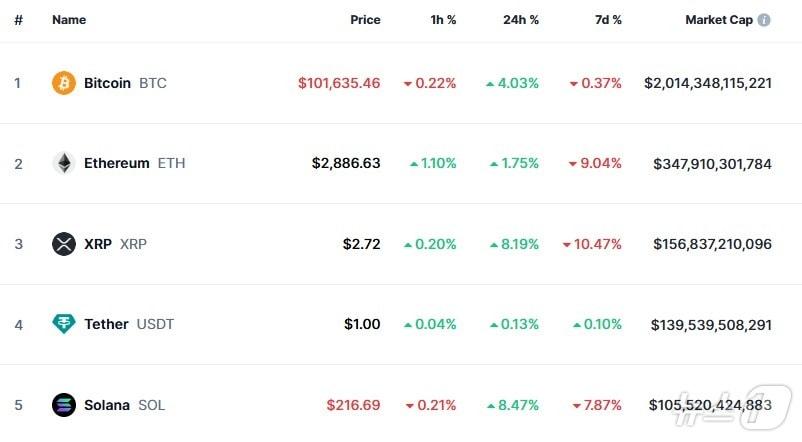This screenshot has width=802, height=442.
Task: Click the Solana logo icon
Action: coord(64,405)
